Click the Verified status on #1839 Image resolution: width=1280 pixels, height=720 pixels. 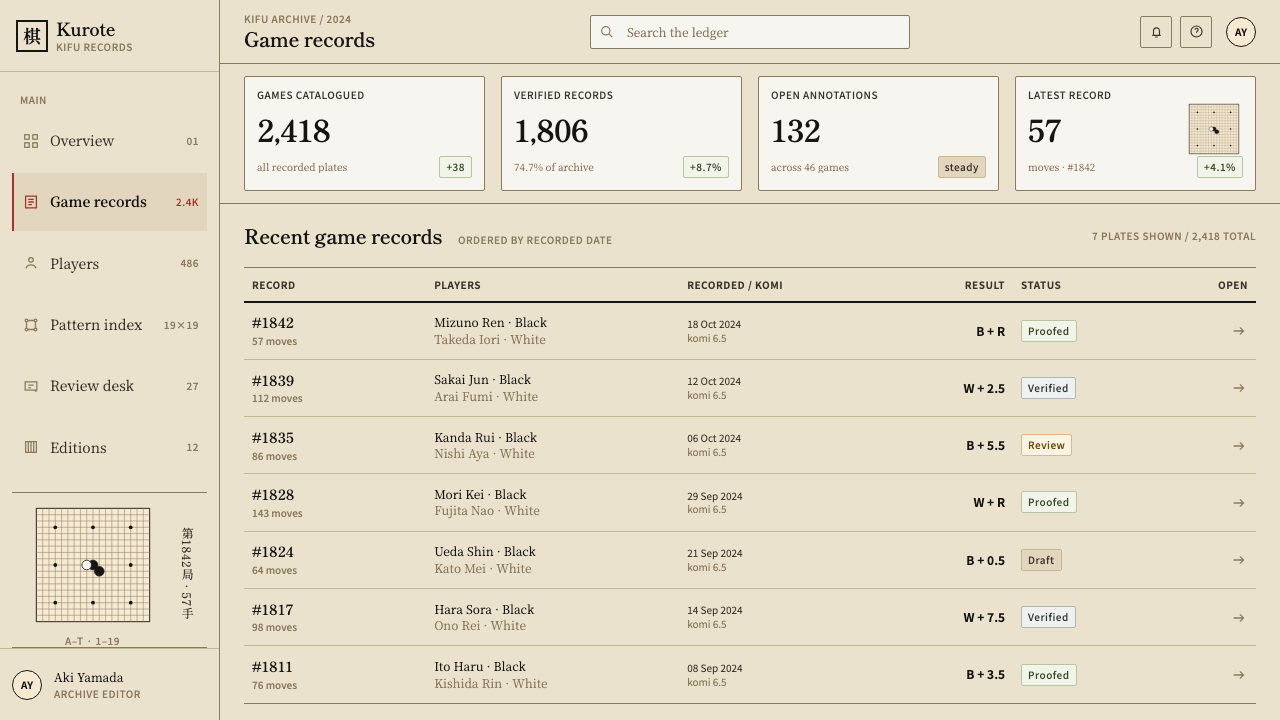pyautogui.click(x=1048, y=388)
